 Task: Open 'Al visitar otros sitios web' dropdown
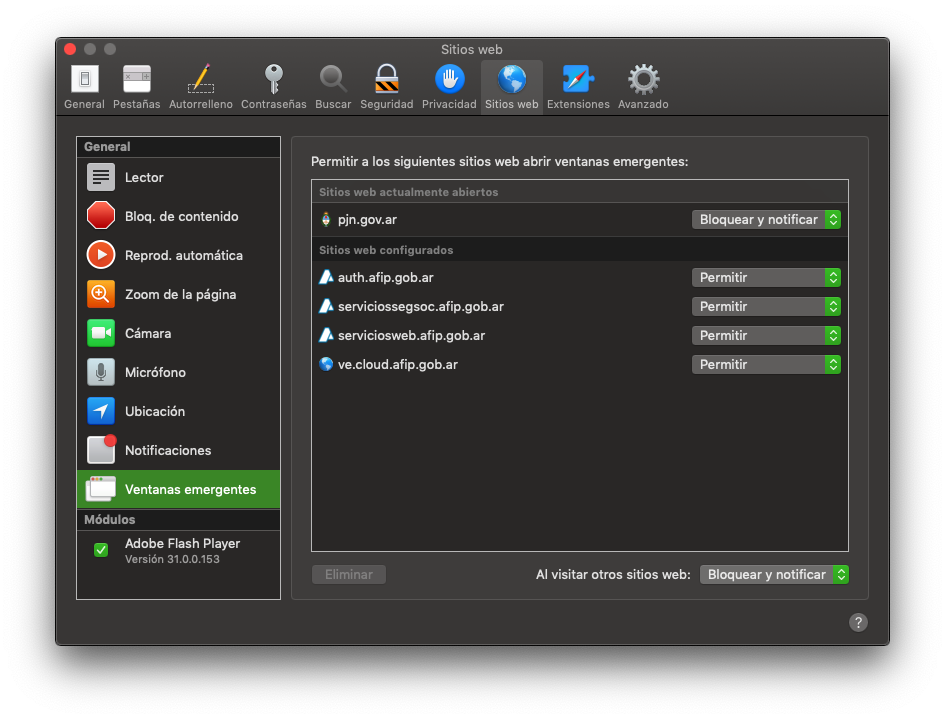(774, 574)
